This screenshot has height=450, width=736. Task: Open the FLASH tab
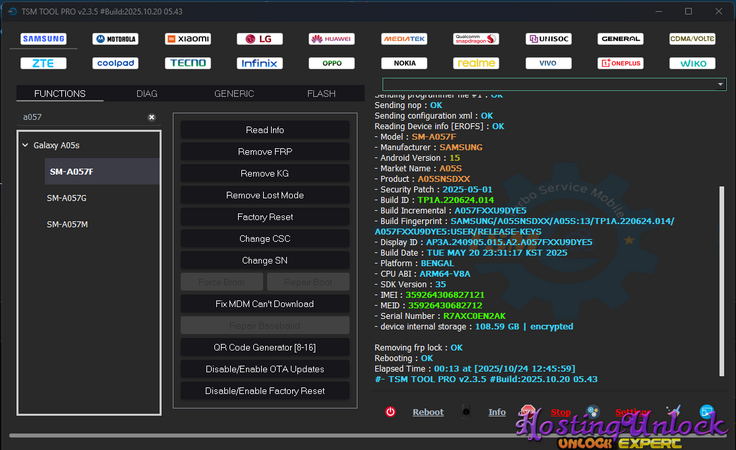[321, 94]
